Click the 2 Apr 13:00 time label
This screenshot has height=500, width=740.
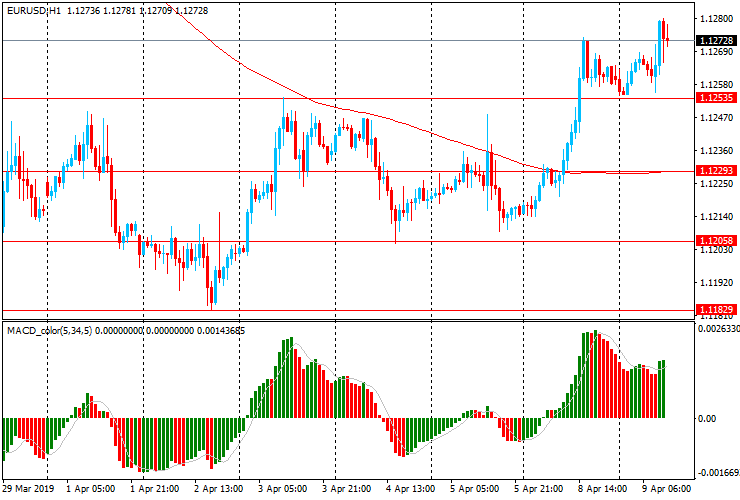(219, 489)
